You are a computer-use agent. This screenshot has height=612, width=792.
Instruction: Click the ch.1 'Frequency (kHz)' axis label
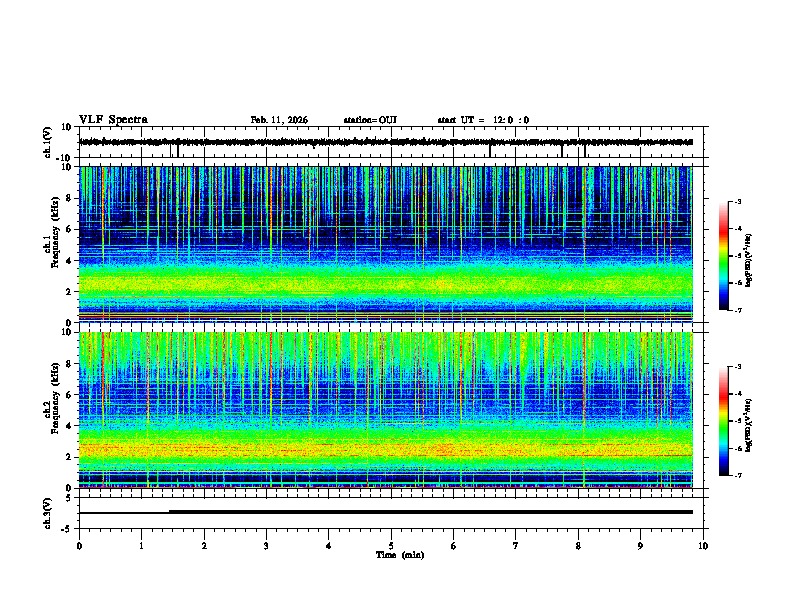point(55,233)
